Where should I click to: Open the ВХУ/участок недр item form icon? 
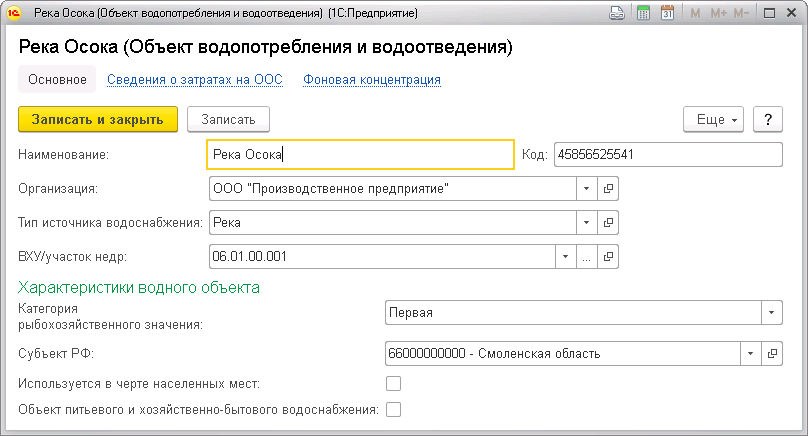click(607, 256)
